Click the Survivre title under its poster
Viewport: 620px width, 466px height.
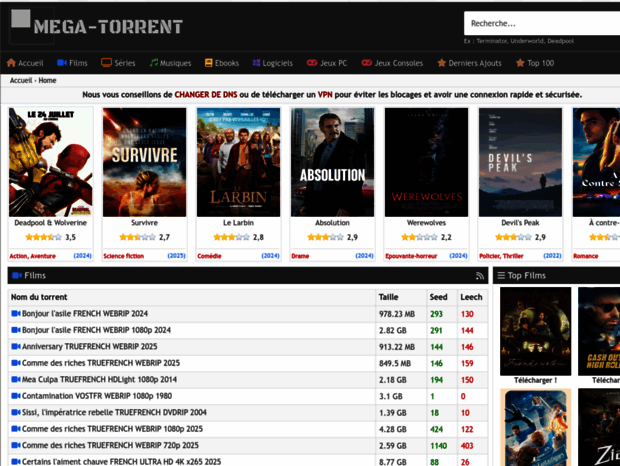[x=144, y=223]
